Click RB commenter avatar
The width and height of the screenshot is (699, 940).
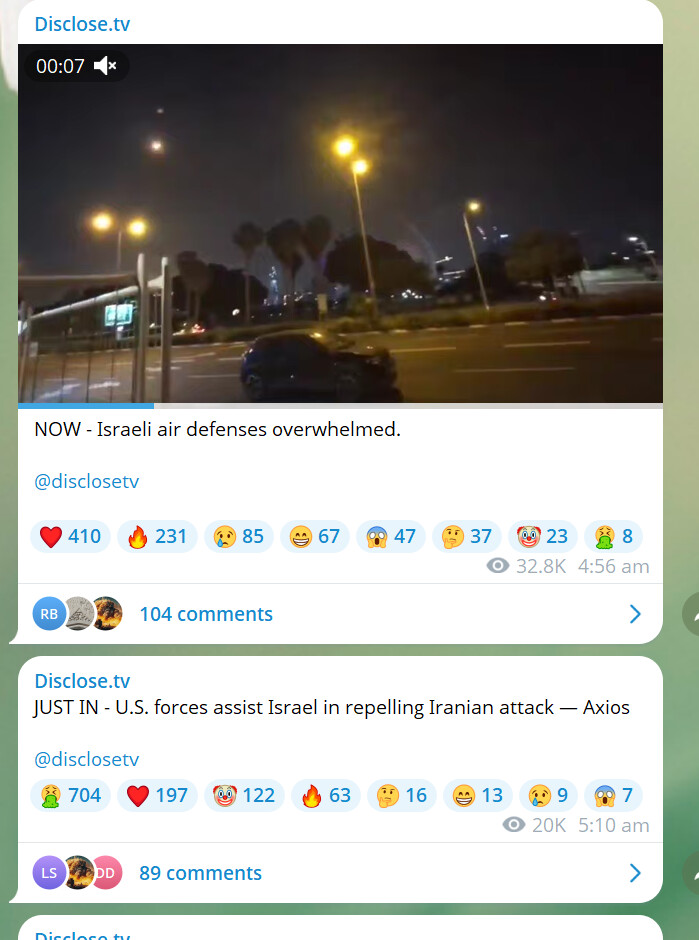coord(49,614)
